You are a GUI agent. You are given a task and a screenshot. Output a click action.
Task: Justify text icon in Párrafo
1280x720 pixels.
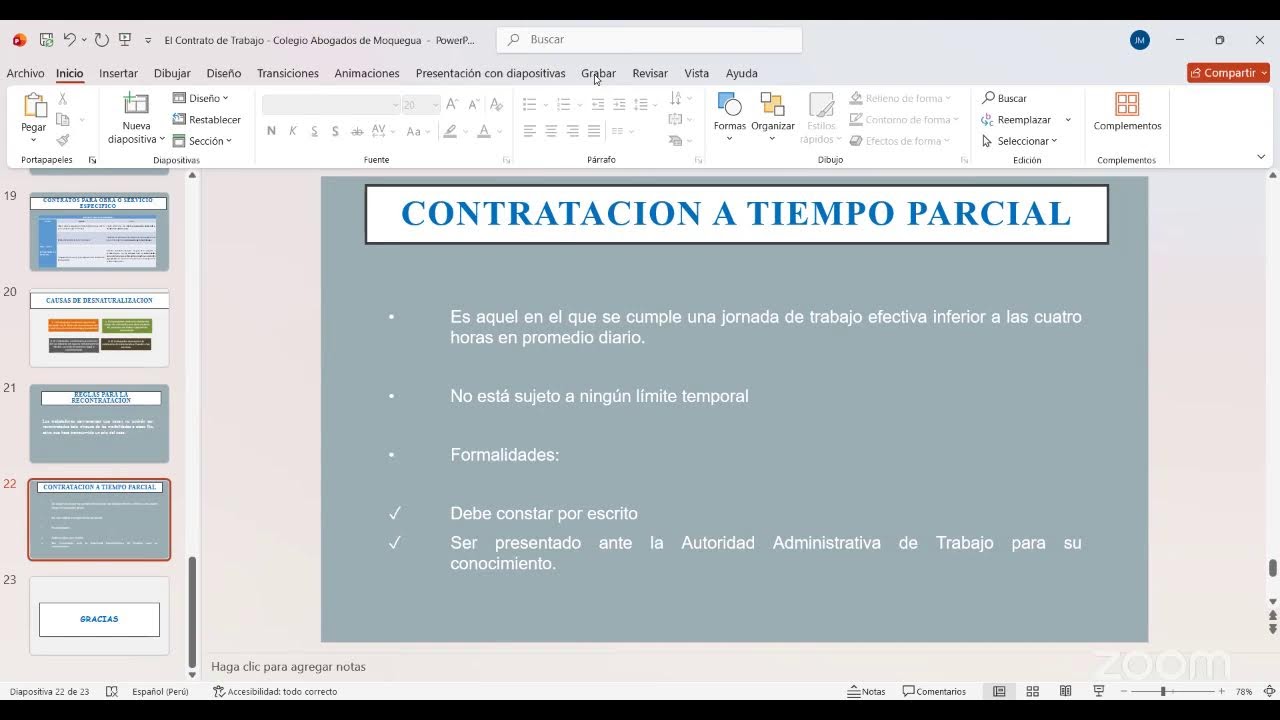594,131
